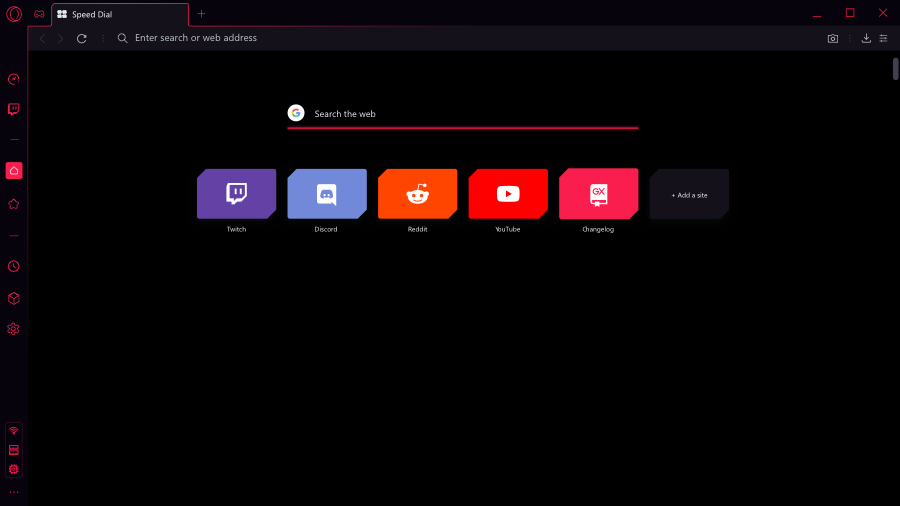The height and width of the screenshot is (506, 900).
Task: Open the downloads panel
Action: coord(866,38)
